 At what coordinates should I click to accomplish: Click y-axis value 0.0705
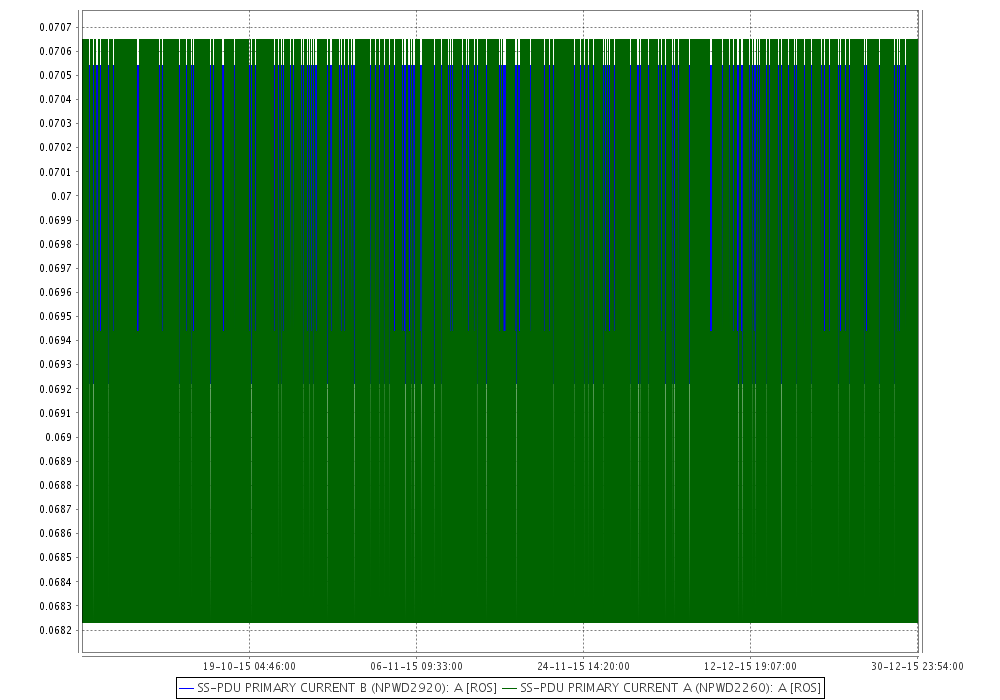click(55, 75)
